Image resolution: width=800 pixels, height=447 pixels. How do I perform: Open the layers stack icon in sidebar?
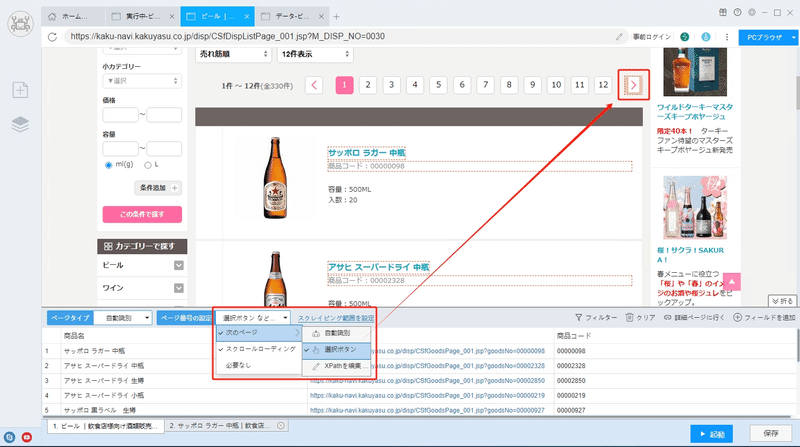click(20, 124)
